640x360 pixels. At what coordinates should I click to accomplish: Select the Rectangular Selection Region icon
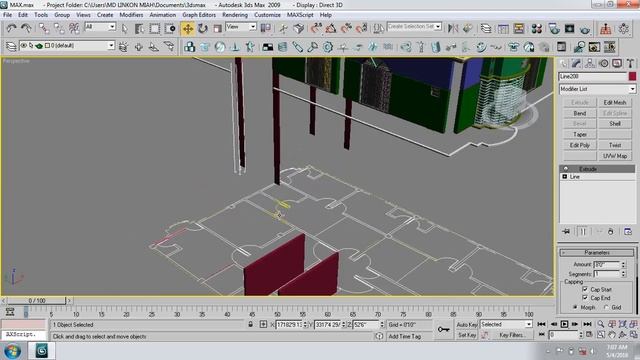(155, 28)
